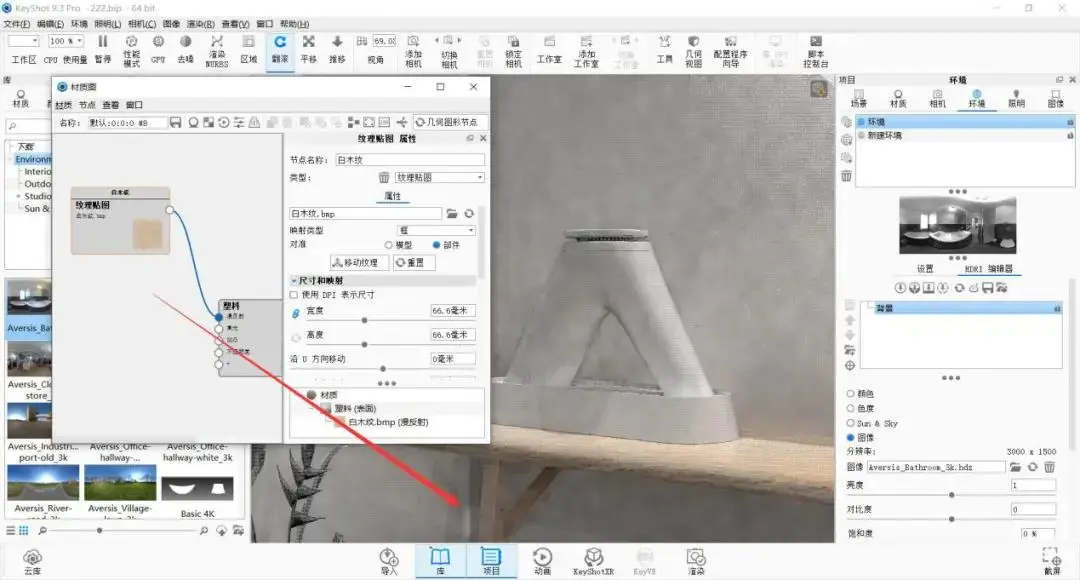Select the Tumble (翻滚) camera tool

coord(280,50)
